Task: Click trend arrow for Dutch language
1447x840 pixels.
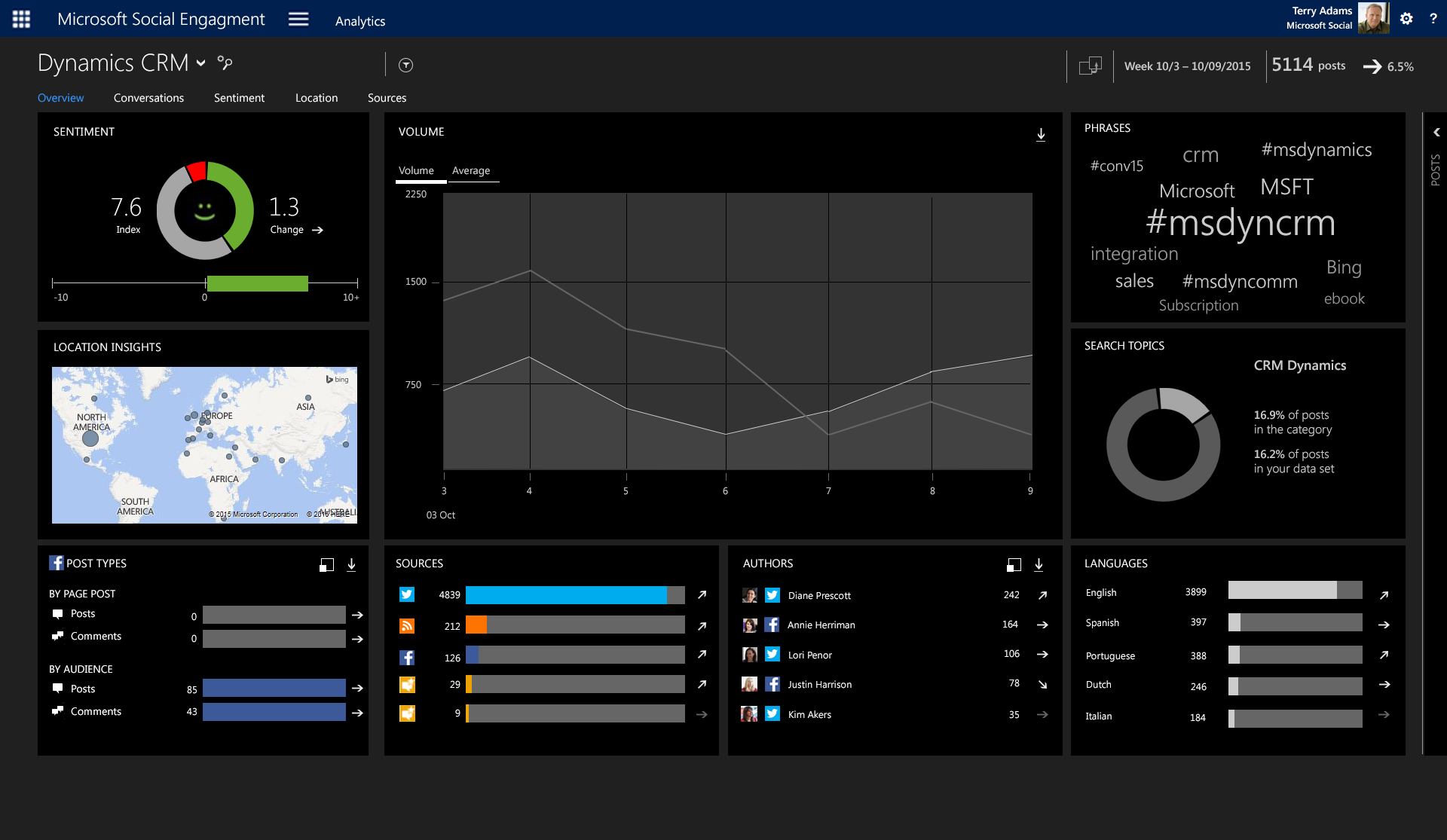Action: (1384, 685)
